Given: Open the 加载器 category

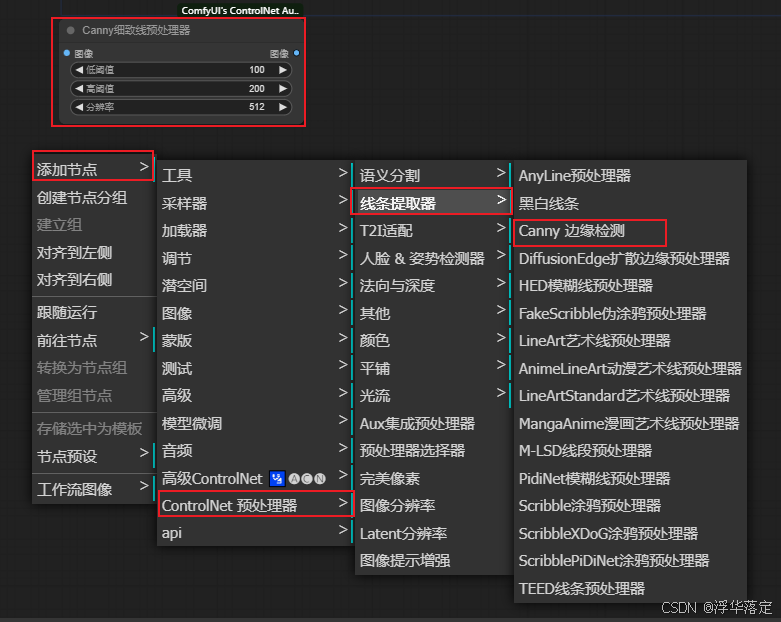Looking at the screenshot, I should tap(255, 231).
